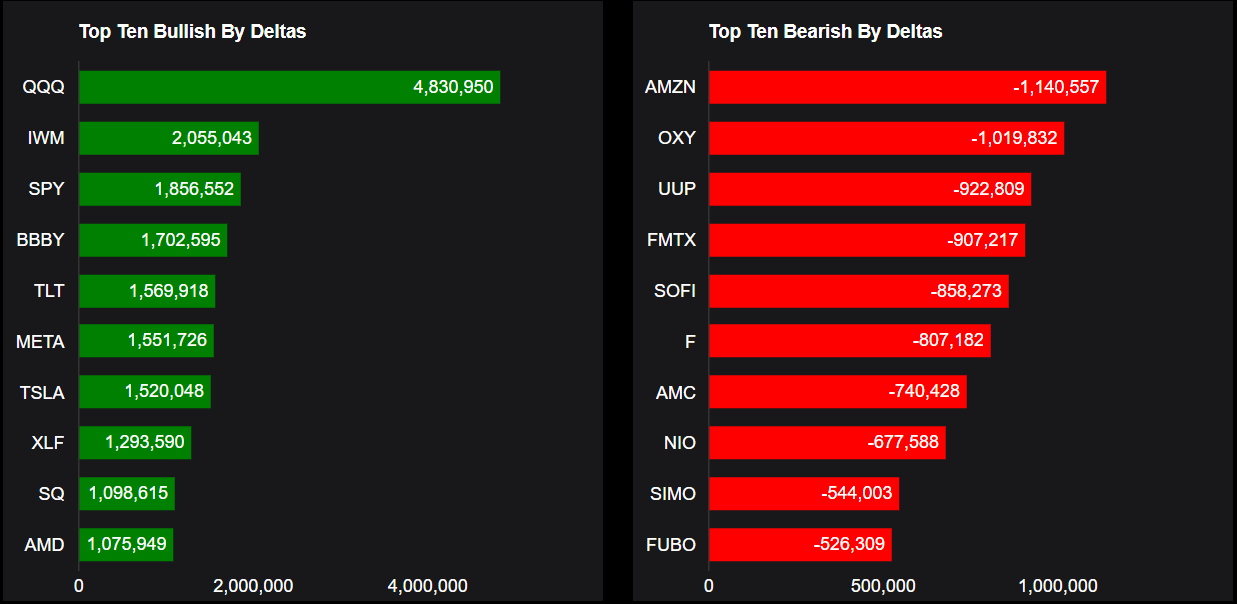Click the BBBY ticker label
The width and height of the screenshot is (1237, 604).
(41, 240)
